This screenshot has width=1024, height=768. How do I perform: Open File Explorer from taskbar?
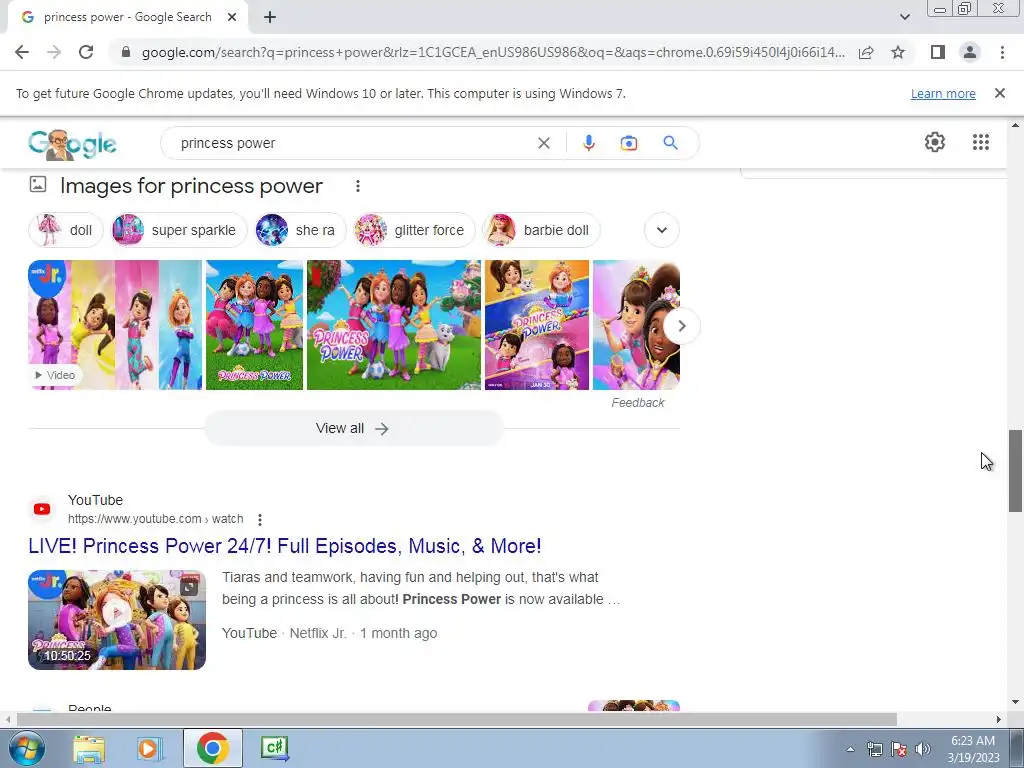tap(89, 748)
